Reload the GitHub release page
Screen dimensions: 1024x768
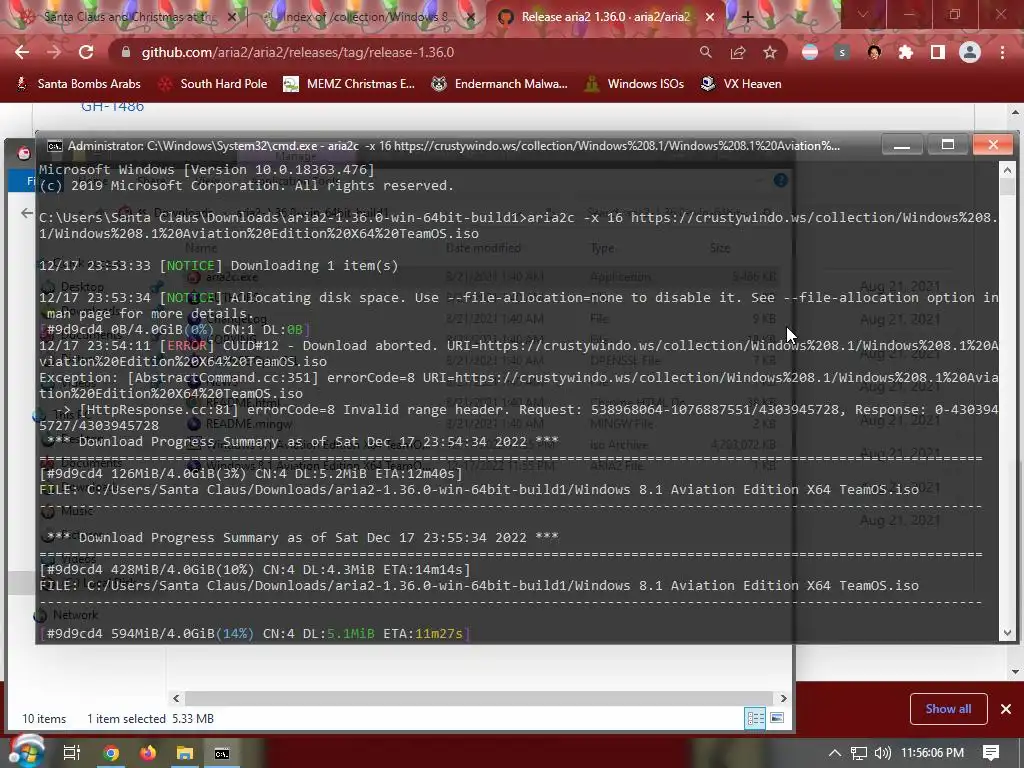(x=86, y=52)
